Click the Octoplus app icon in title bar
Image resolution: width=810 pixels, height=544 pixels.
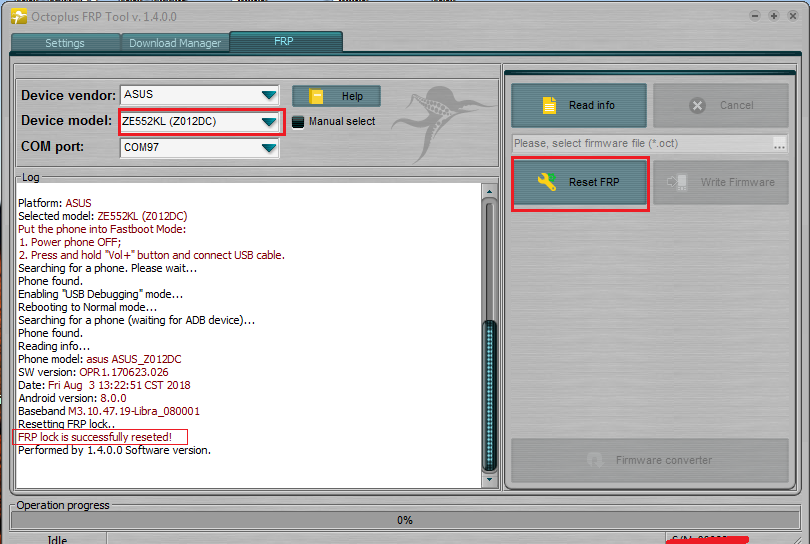pos(19,17)
